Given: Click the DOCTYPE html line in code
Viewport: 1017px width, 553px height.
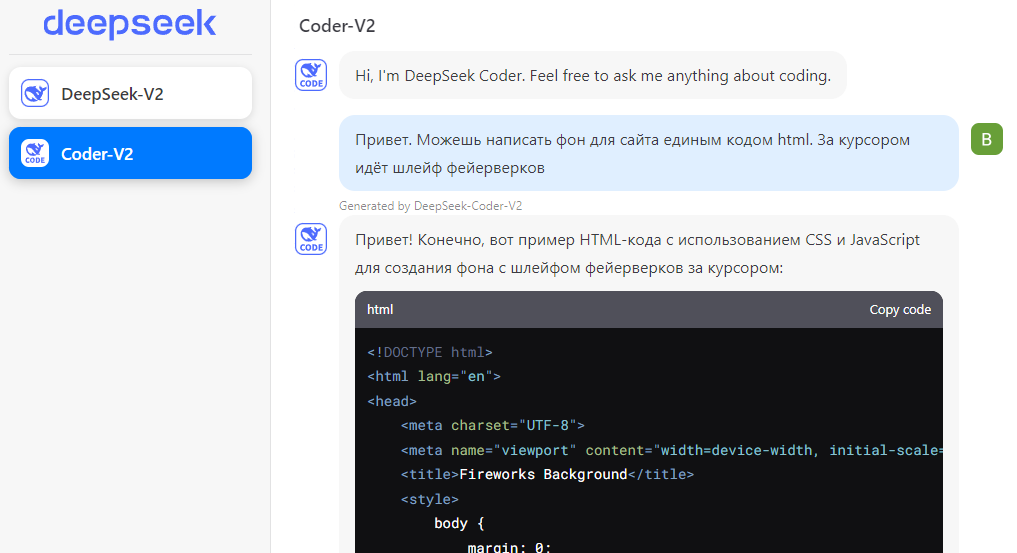Looking at the screenshot, I should [430, 352].
